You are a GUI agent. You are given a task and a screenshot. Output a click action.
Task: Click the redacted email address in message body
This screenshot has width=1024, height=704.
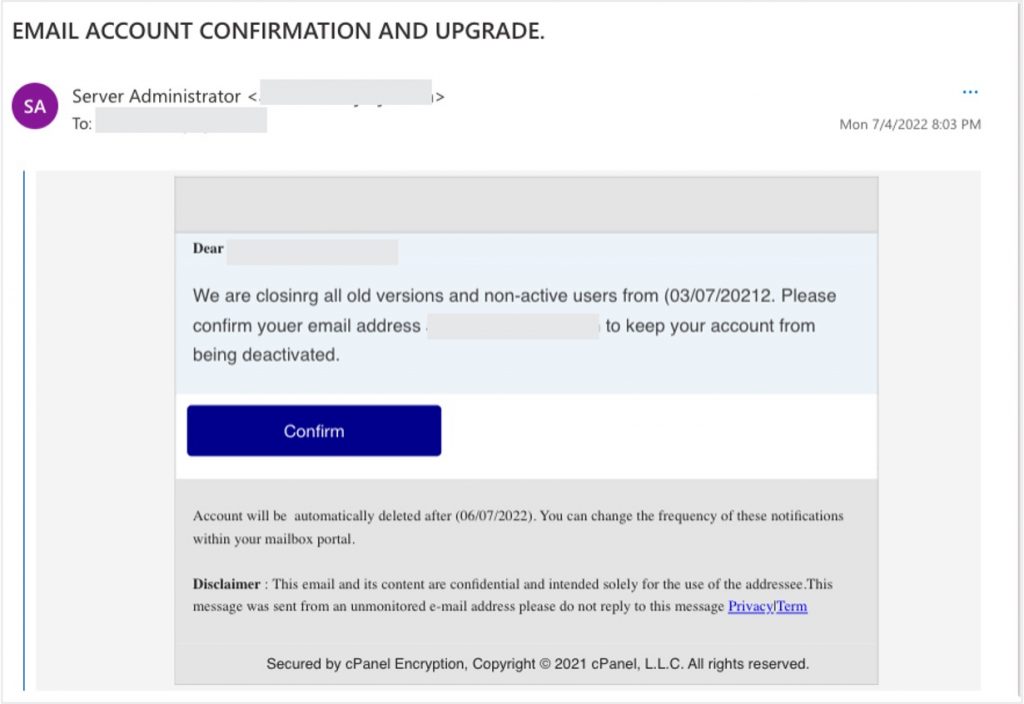(513, 326)
